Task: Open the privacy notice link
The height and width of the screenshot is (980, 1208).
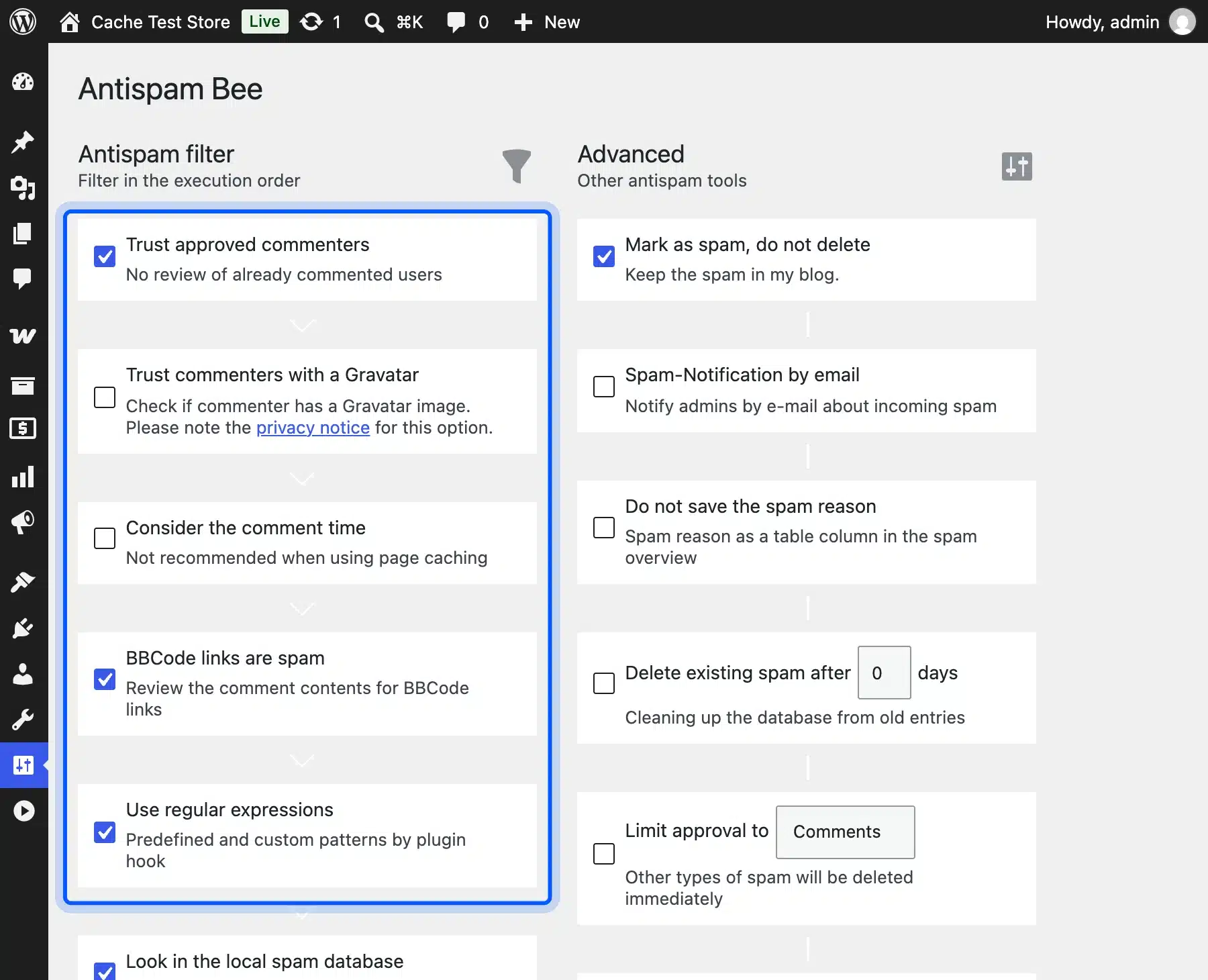Action: tap(313, 428)
